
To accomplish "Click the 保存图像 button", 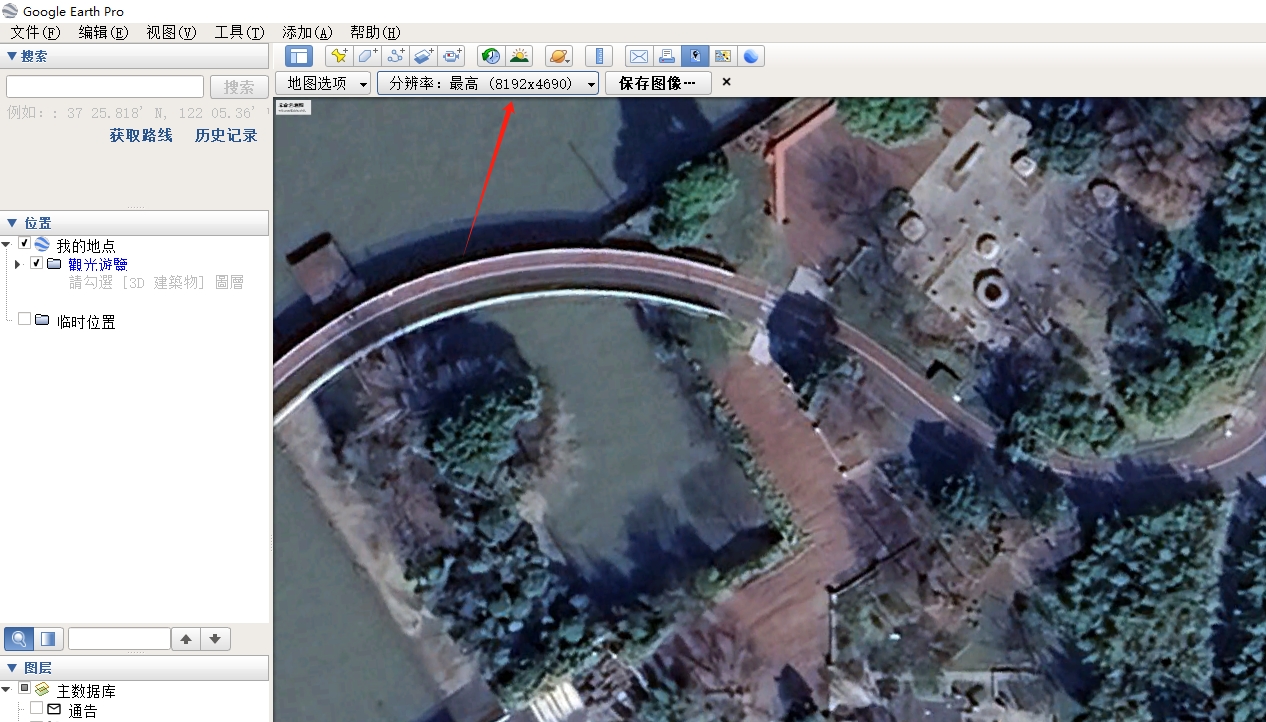I will coord(658,83).
